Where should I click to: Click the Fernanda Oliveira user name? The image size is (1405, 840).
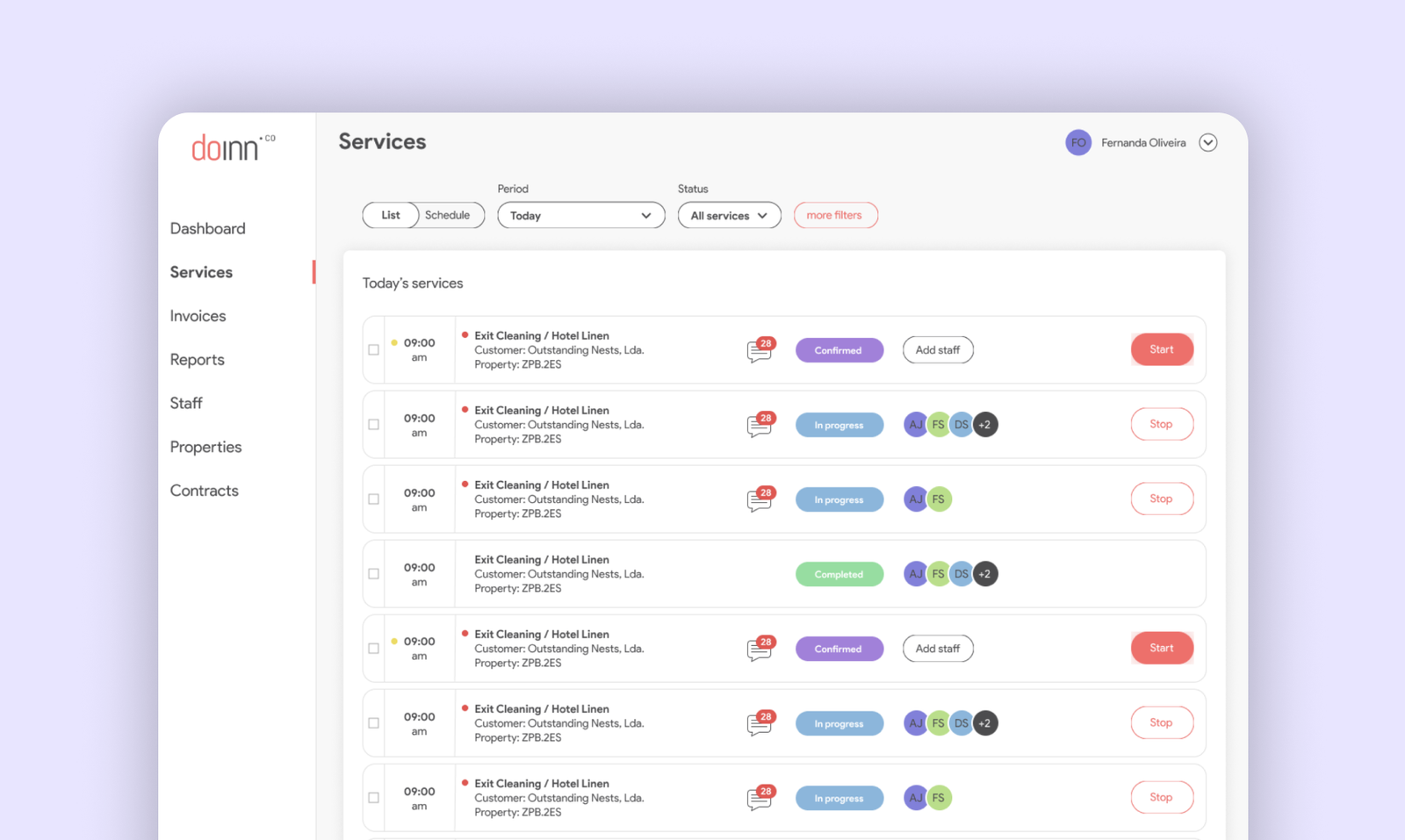tap(1143, 142)
